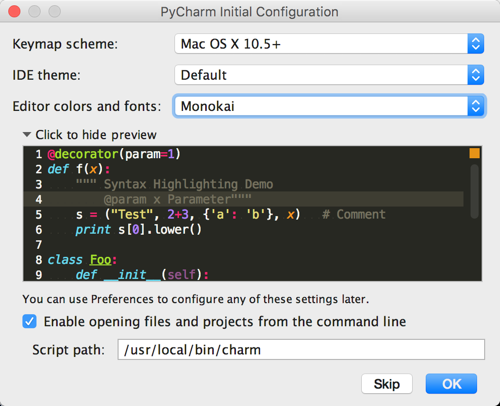The width and height of the screenshot is (500, 406).
Task: Click the red close window button
Action: click(14, 12)
